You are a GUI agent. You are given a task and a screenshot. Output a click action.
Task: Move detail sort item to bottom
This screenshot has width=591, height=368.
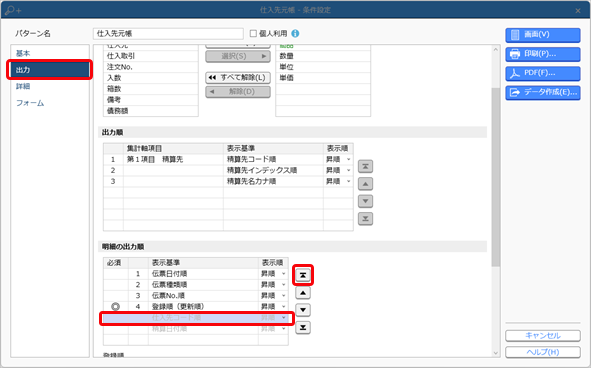(x=303, y=327)
